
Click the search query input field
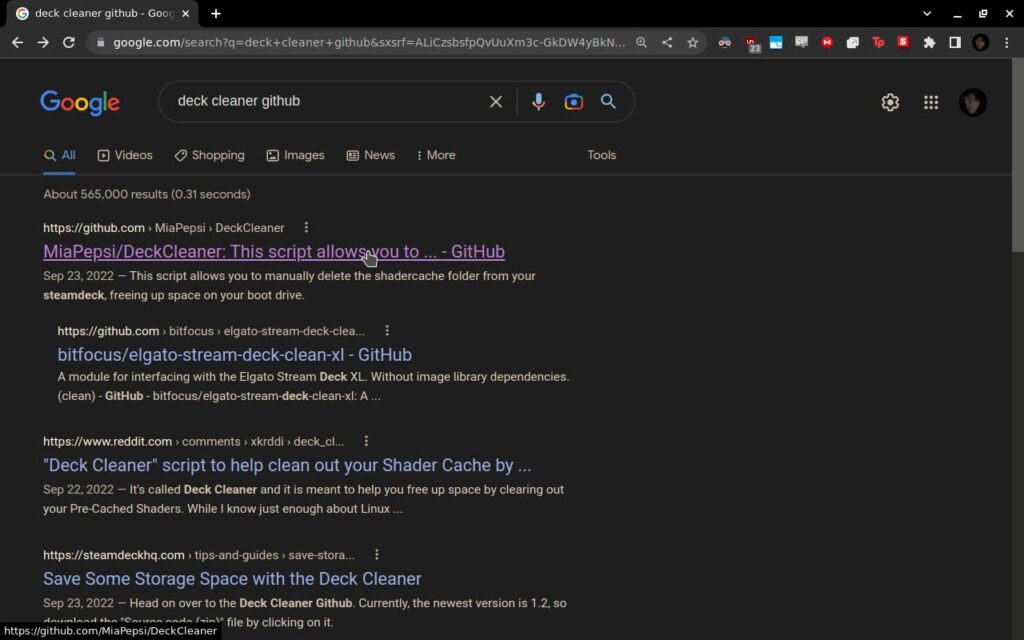(x=327, y=101)
